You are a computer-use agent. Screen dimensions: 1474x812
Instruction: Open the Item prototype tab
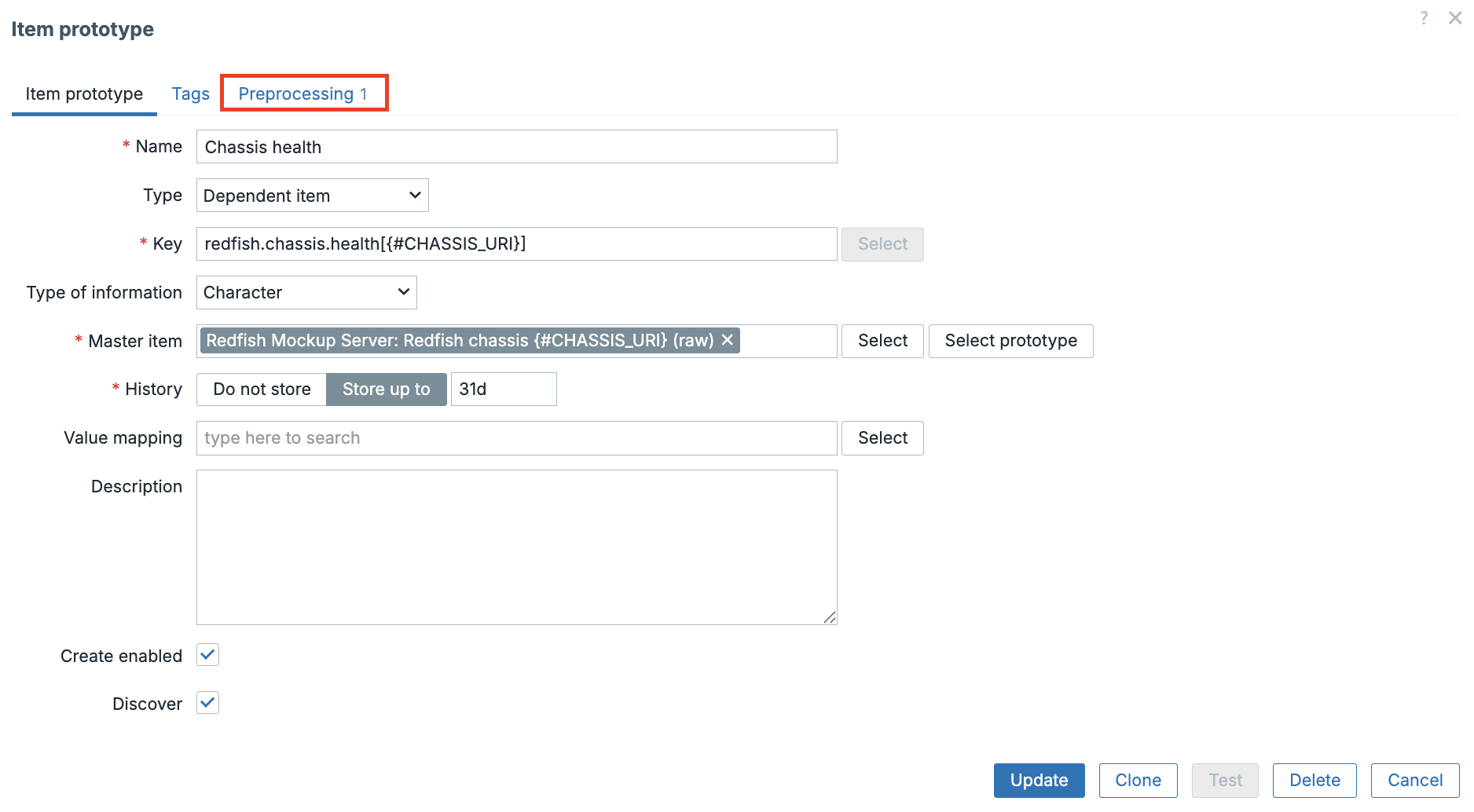pyautogui.click(x=83, y=93)
